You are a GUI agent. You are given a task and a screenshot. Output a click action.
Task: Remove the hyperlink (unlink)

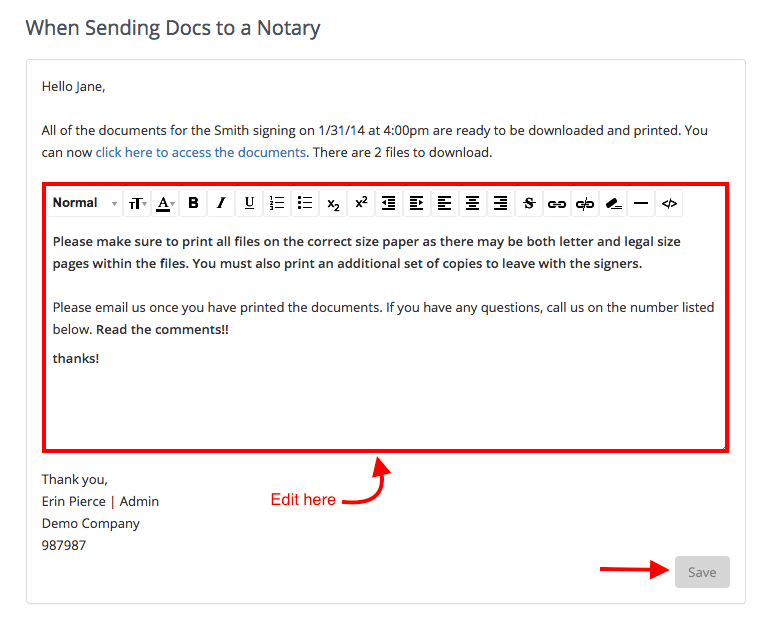point(585,203)
